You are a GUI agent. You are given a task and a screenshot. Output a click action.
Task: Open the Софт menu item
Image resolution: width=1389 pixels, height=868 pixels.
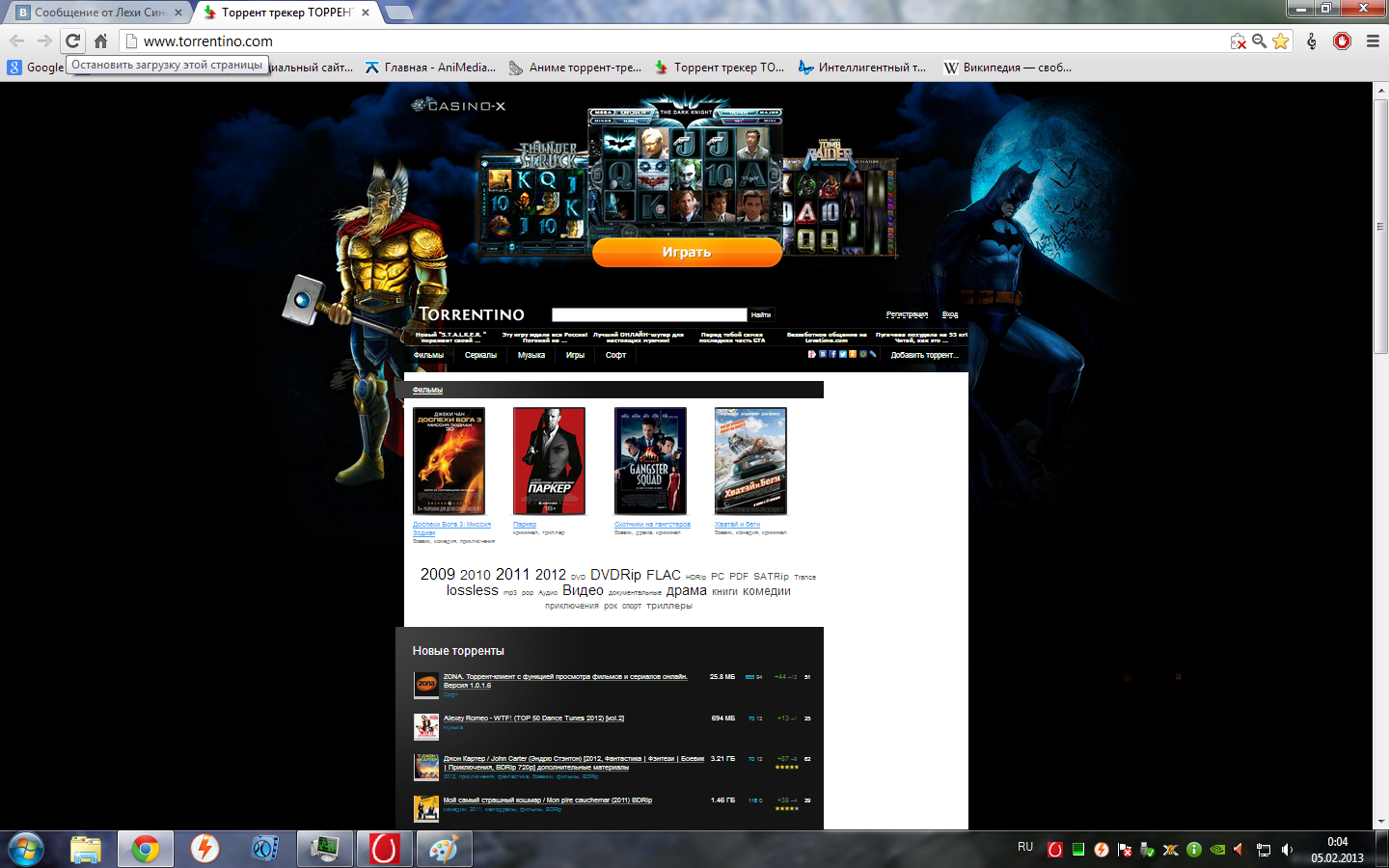point(615,355)
